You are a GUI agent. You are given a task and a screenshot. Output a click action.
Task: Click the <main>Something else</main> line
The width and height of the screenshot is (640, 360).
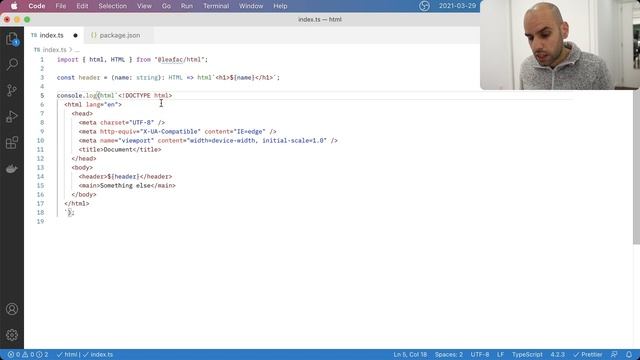coord(127,186)
